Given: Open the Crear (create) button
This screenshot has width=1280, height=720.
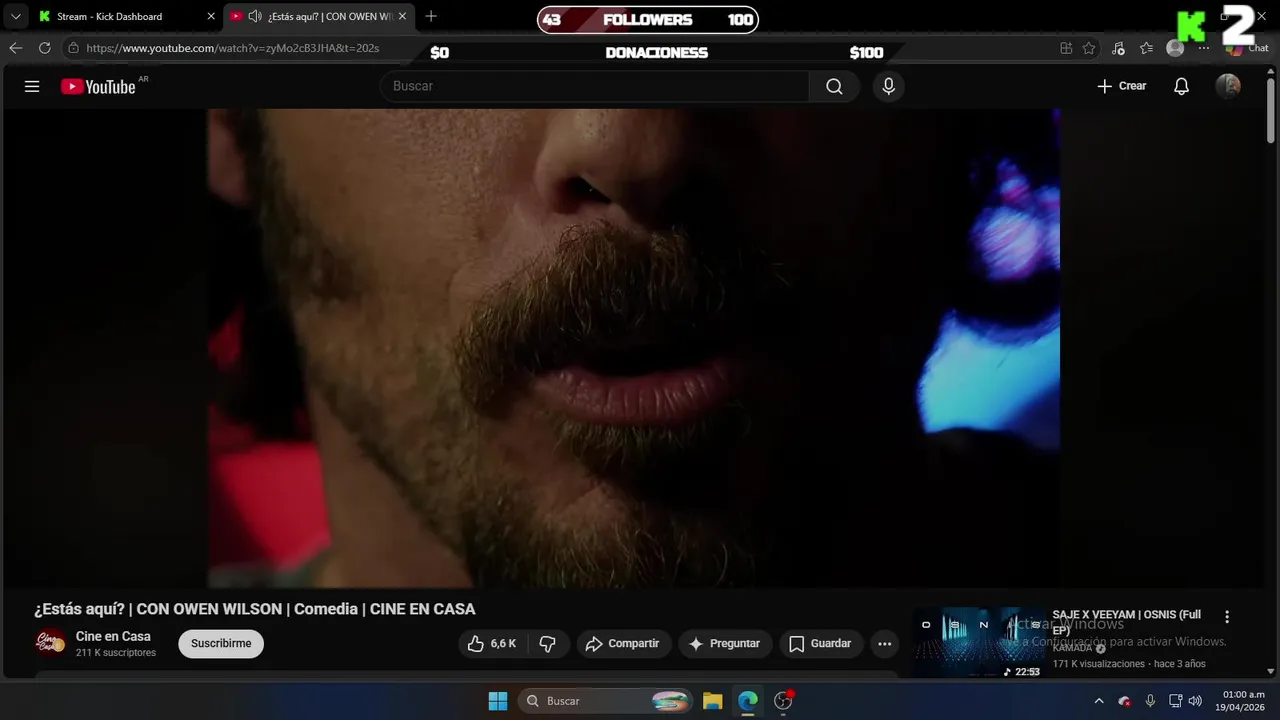Looking at the screenshot, I should [x=1122, y=86].
